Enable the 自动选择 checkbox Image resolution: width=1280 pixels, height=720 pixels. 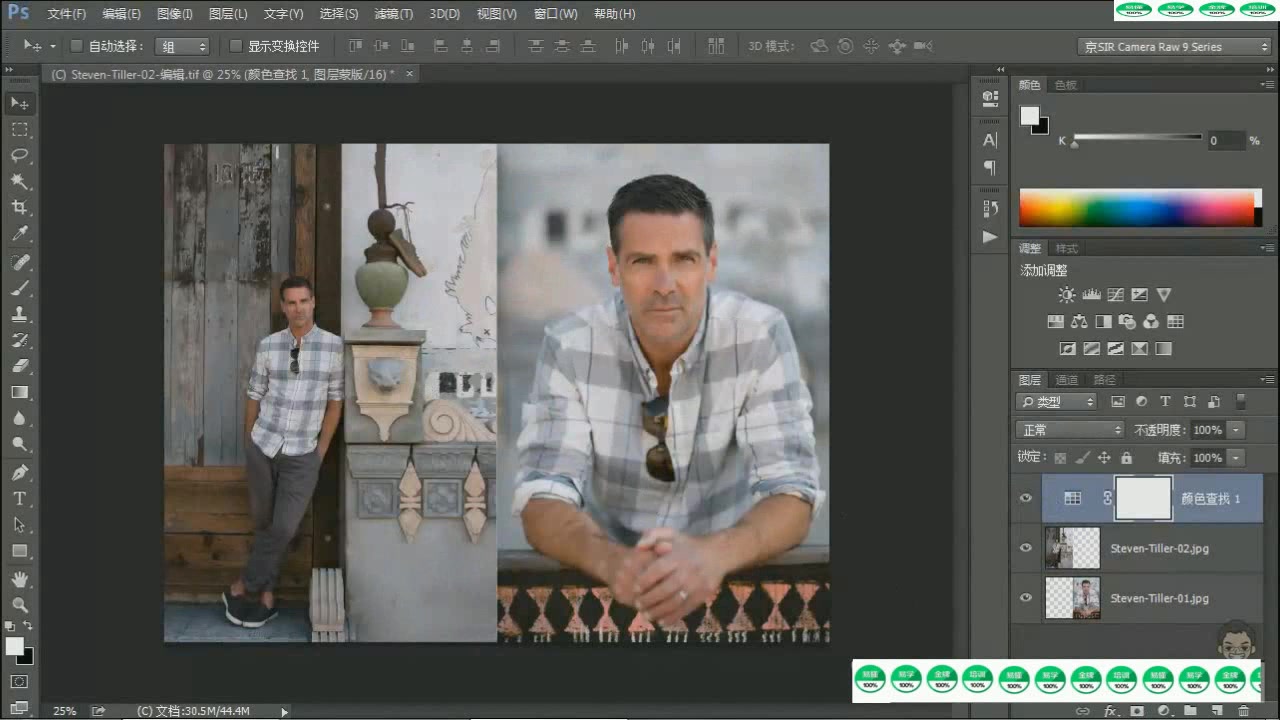tap(76, 46)
